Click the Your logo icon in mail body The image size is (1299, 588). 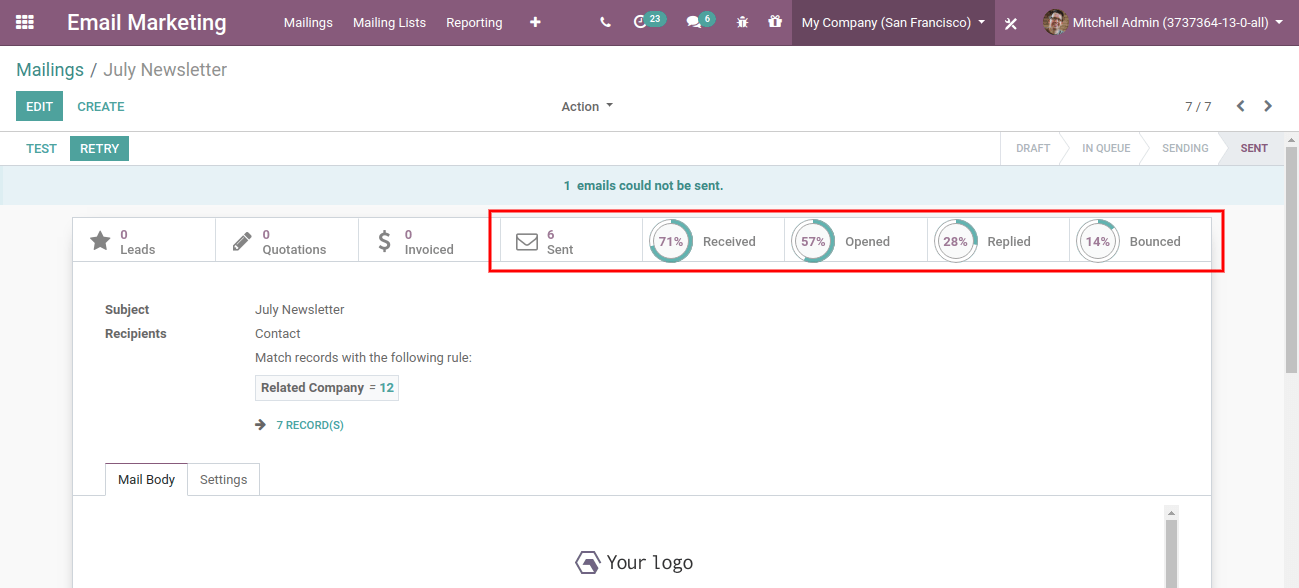[588, 562]
